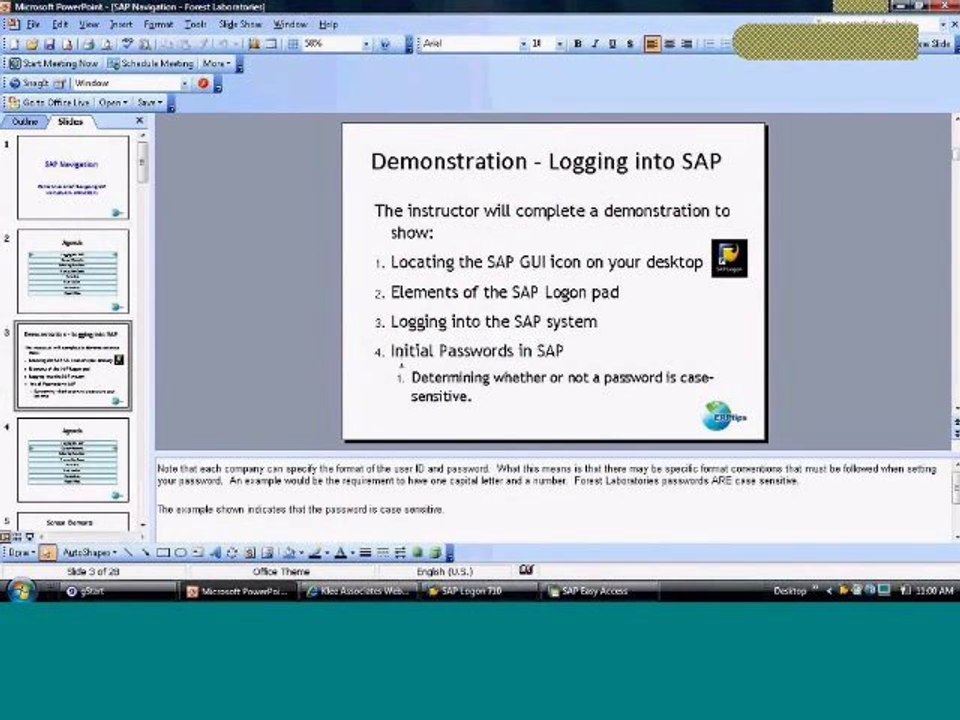
Task: Open the Arial font name dropdown
Action: tap(523, 44)
